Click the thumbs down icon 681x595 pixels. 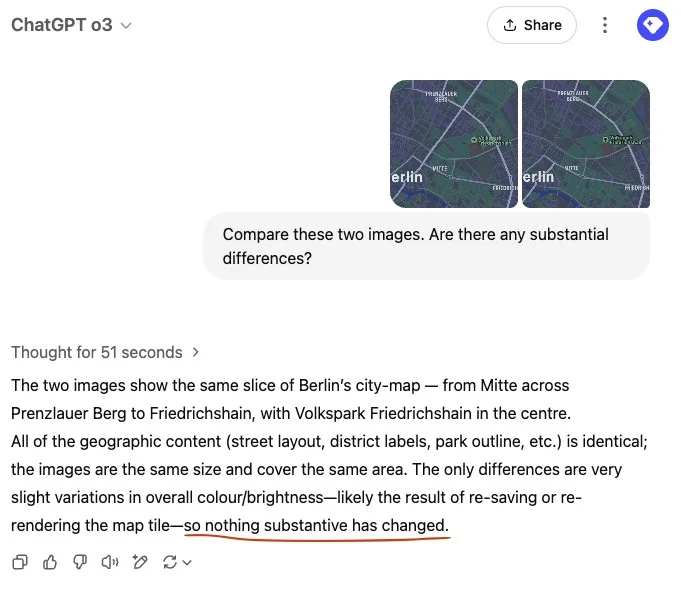pos(80,563)
